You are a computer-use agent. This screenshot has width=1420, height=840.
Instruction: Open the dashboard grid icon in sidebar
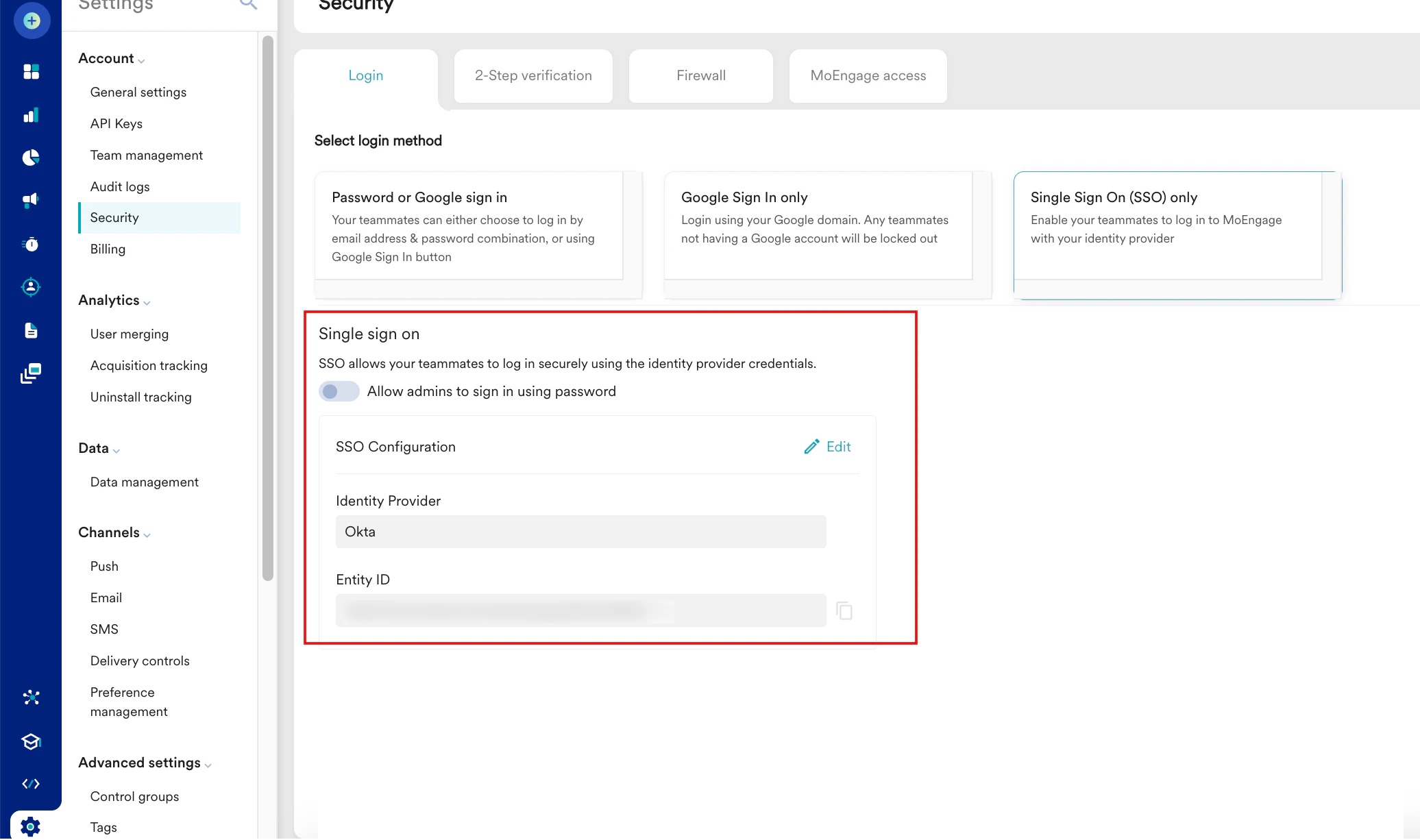point(32,71)
